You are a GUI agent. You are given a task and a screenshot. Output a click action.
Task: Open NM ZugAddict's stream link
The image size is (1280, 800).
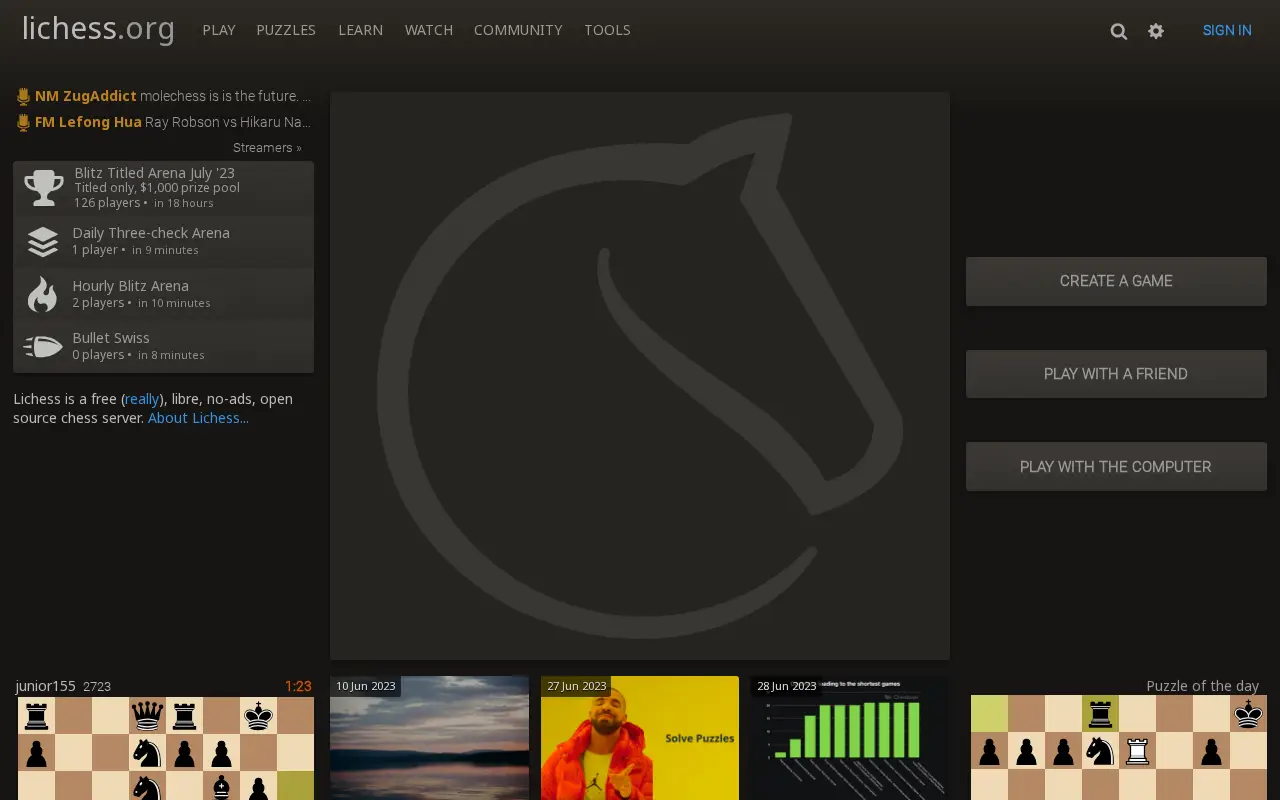pos(163,96)
